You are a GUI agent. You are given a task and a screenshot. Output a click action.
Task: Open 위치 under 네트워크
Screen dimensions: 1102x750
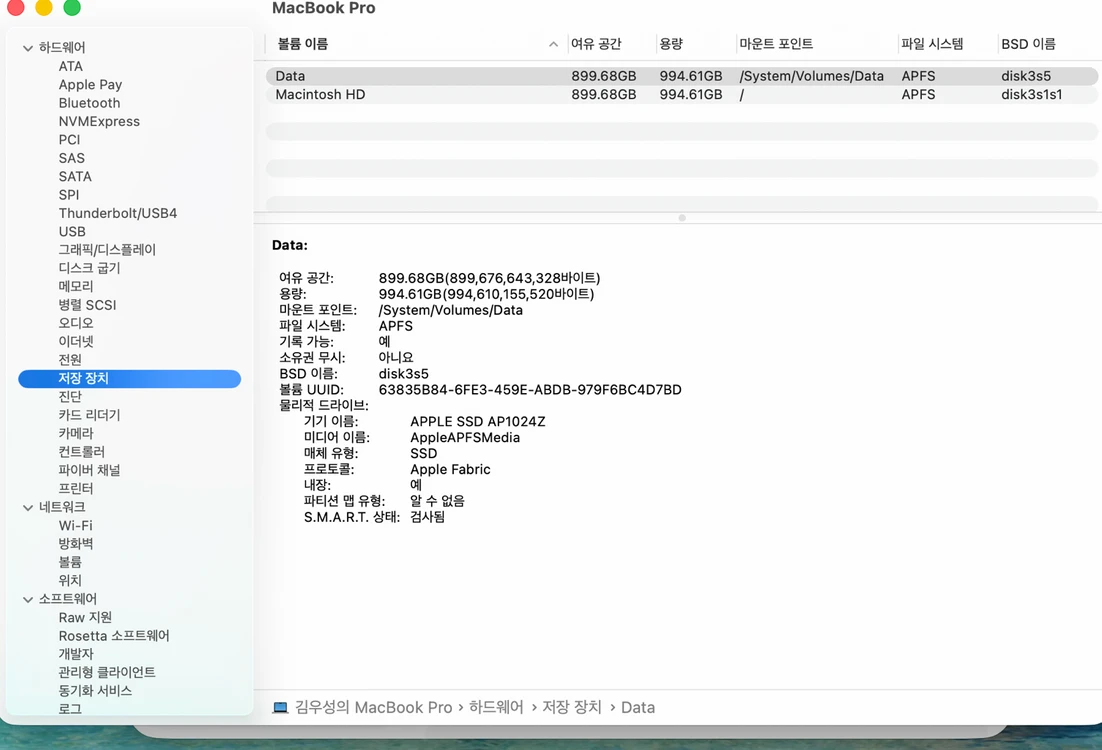click(x=70, y=580)
